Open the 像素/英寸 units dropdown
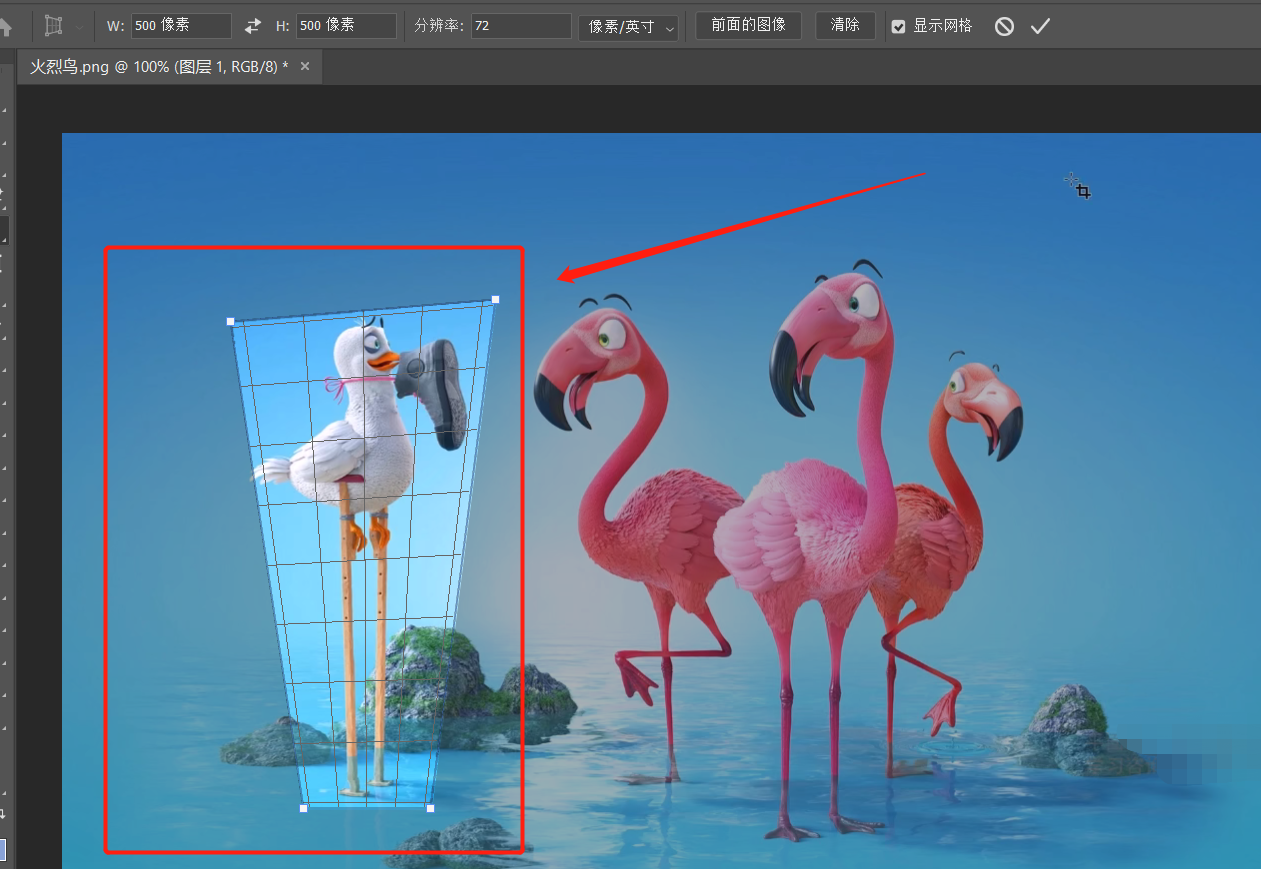The image size is (1261, 869). [628, 27]
